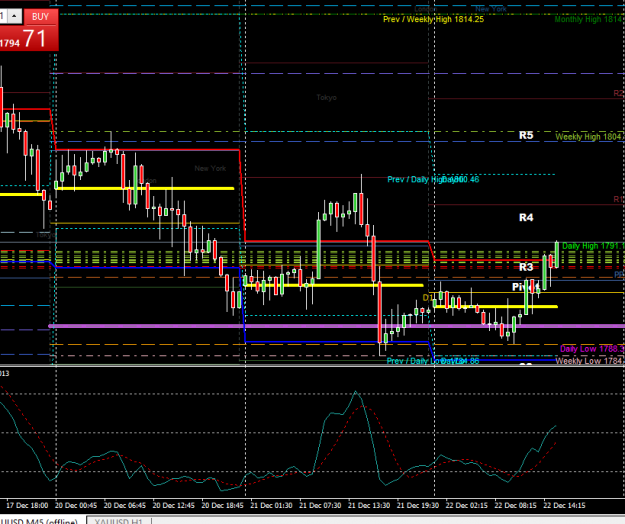Click the 'Weekly Low 1784' label
The width and height of the screenshot is (625, 524).
[590, 361]
